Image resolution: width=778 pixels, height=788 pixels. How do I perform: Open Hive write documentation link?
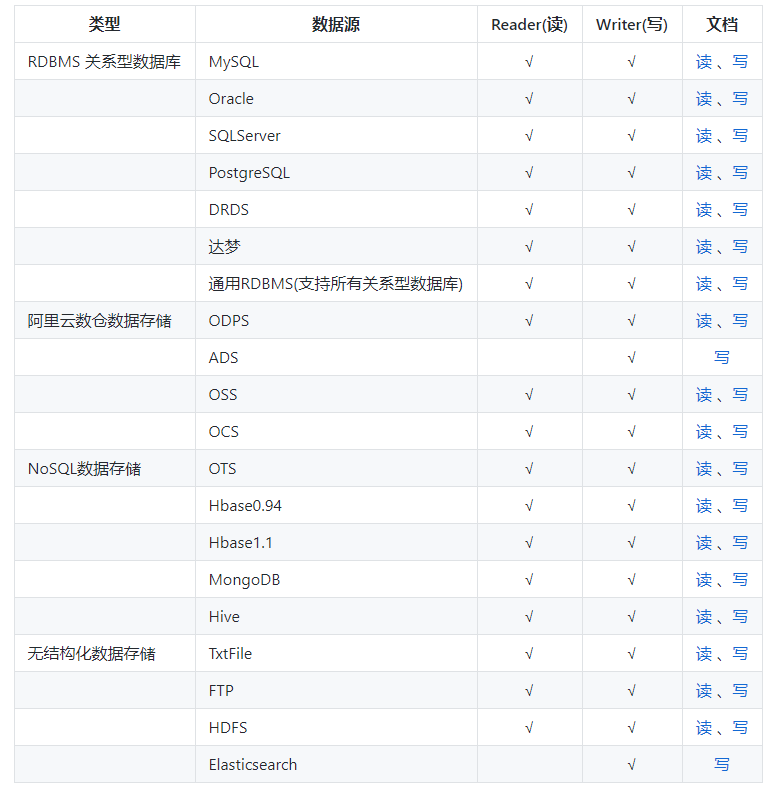coord(740,617)
